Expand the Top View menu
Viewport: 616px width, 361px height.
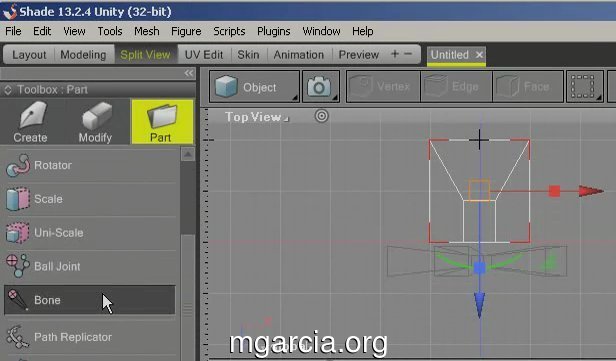pyautogui.click(x=256, y=117)
